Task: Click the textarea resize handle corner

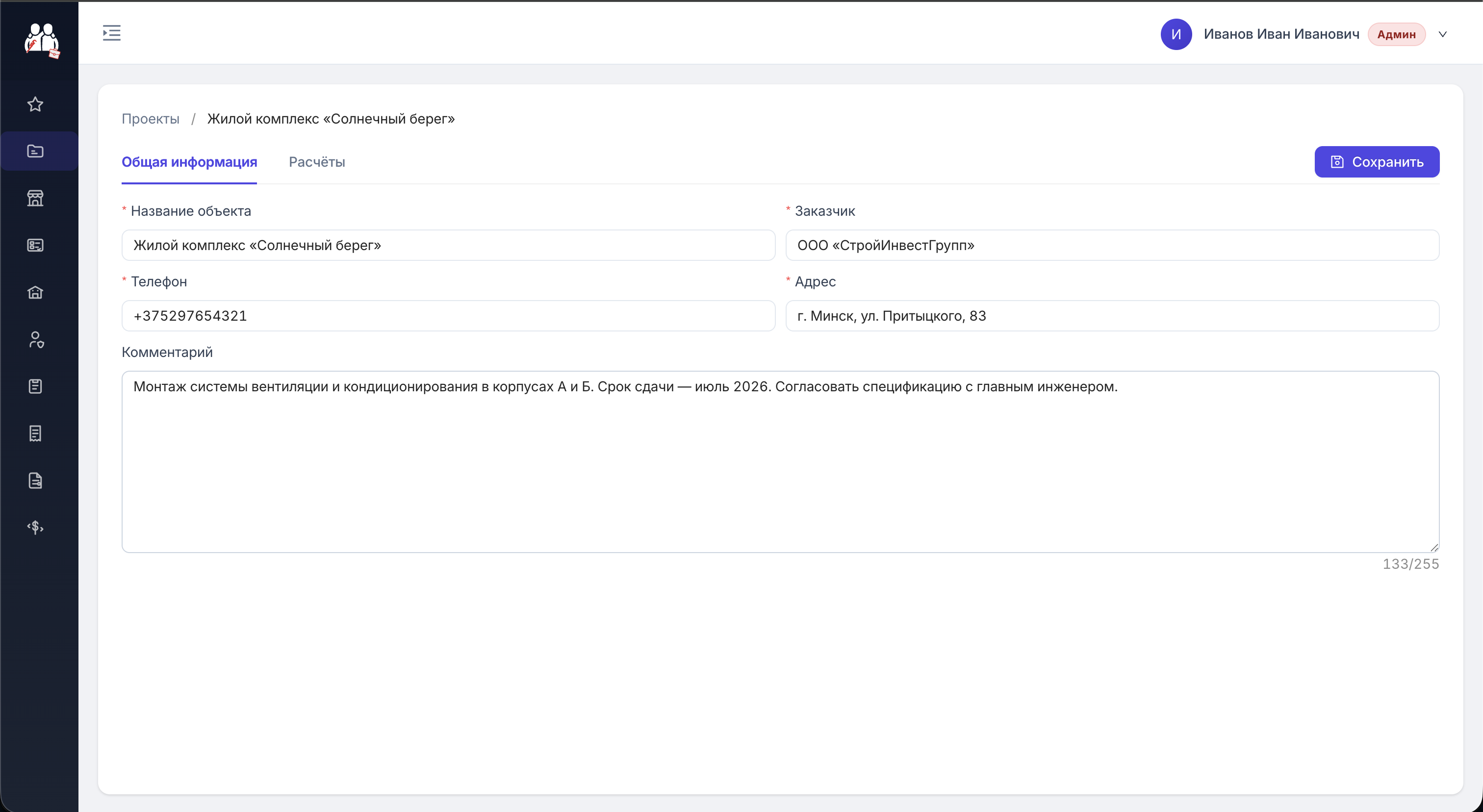Action: tap(1434, 547)
